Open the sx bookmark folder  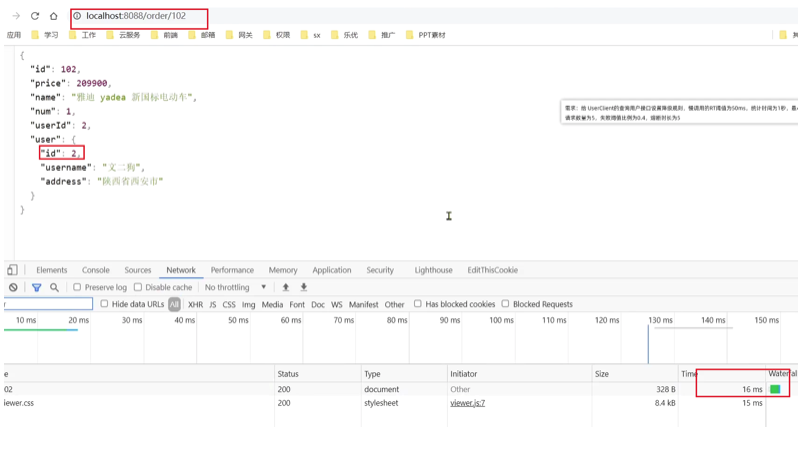click(x=311, y=35)
